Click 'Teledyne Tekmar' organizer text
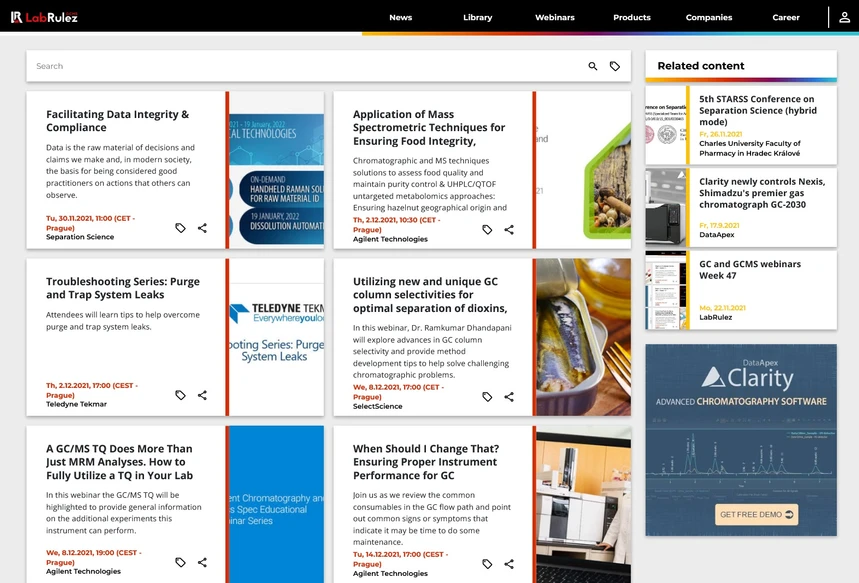Image resolution: width=859 pixels, height=583 pixels. pos(76,404)
